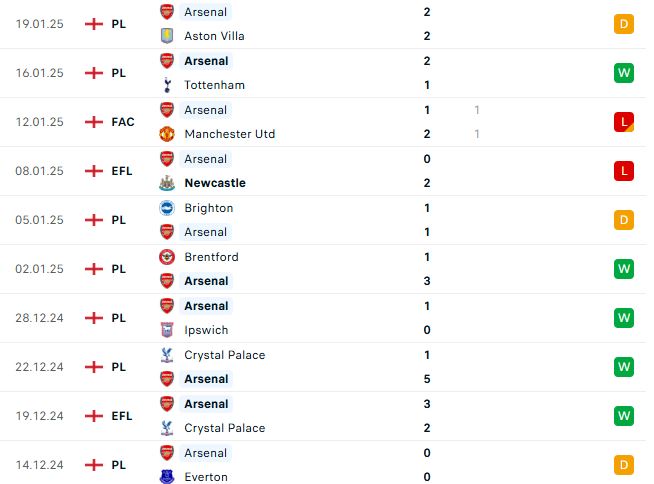Click the red L badge for Newcastle match
Viewport: 654px width, 484px height.
point(624,171)
